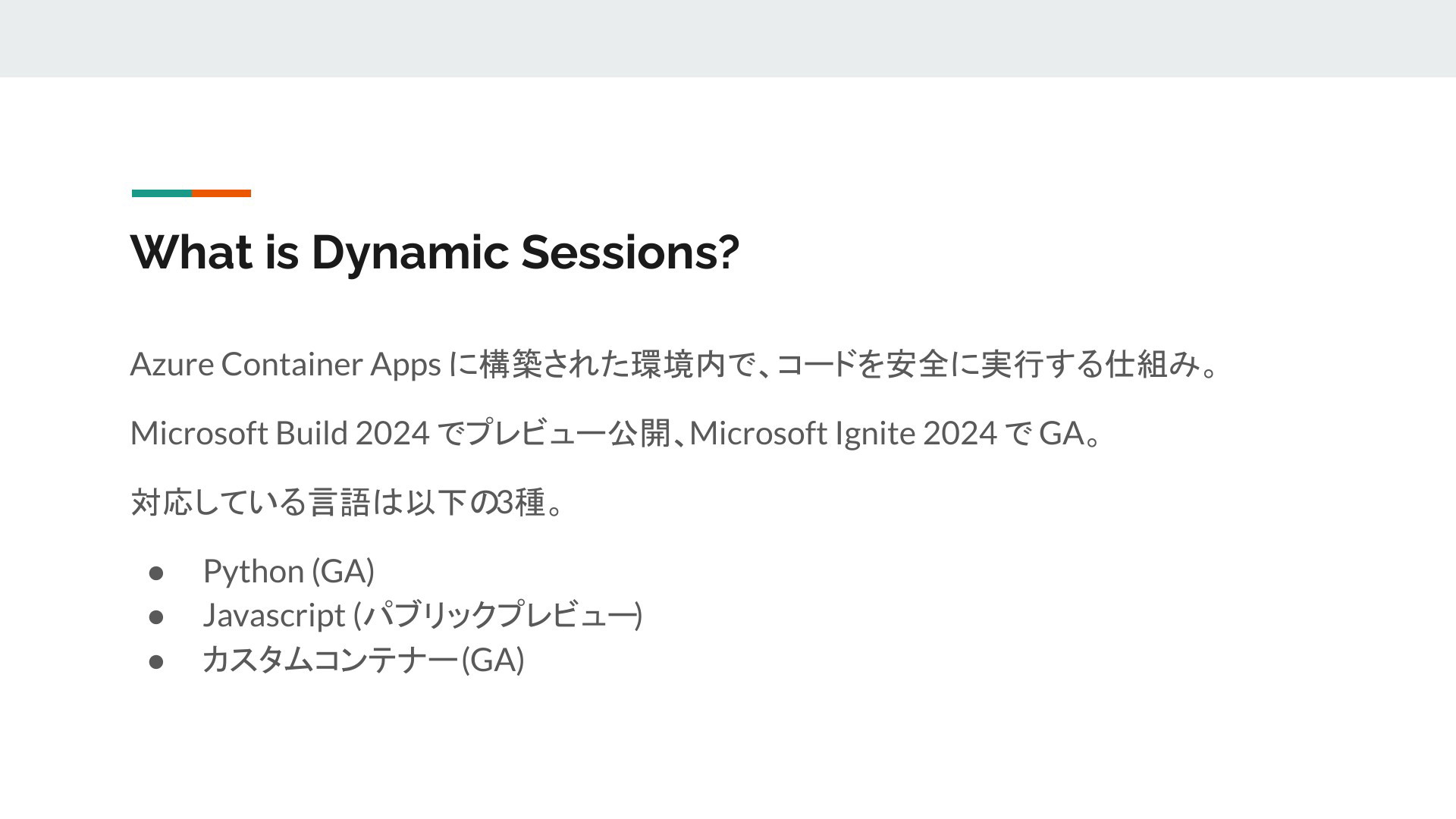This screenshot has height=819, width=1456.
Task: Click the bullet dot before Python
Action: [156, 573]
